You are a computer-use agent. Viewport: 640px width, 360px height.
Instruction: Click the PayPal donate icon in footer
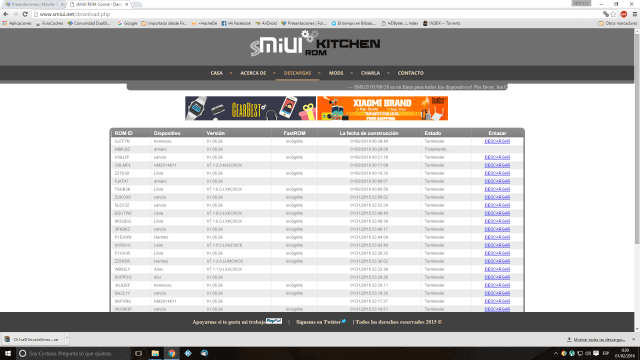point(274,321)
